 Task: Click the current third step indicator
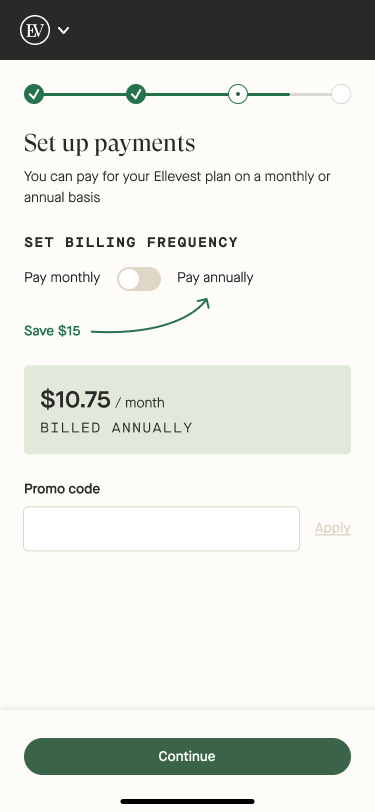(x=238, y=94)
